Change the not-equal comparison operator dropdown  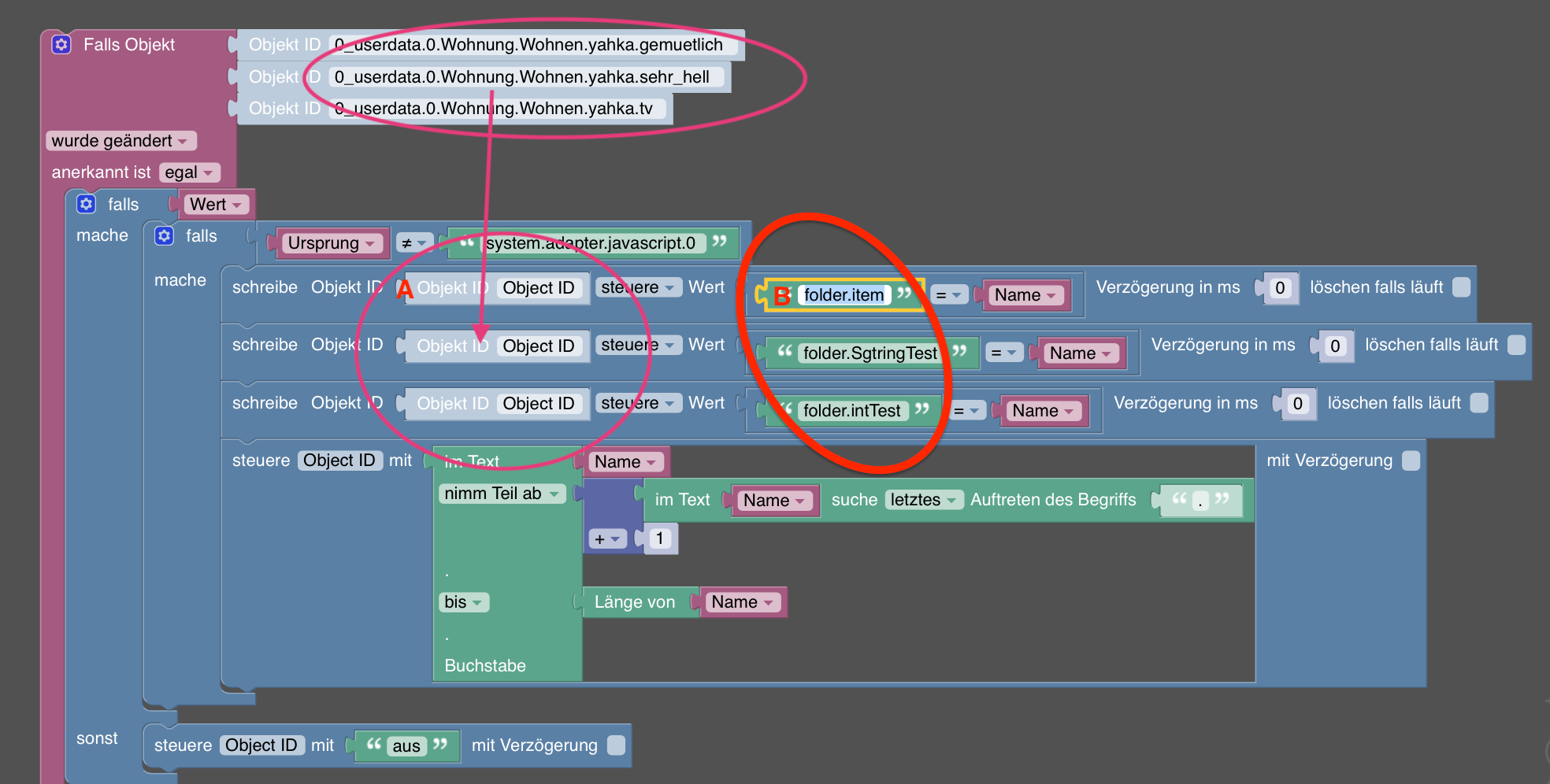click(414, 243)
